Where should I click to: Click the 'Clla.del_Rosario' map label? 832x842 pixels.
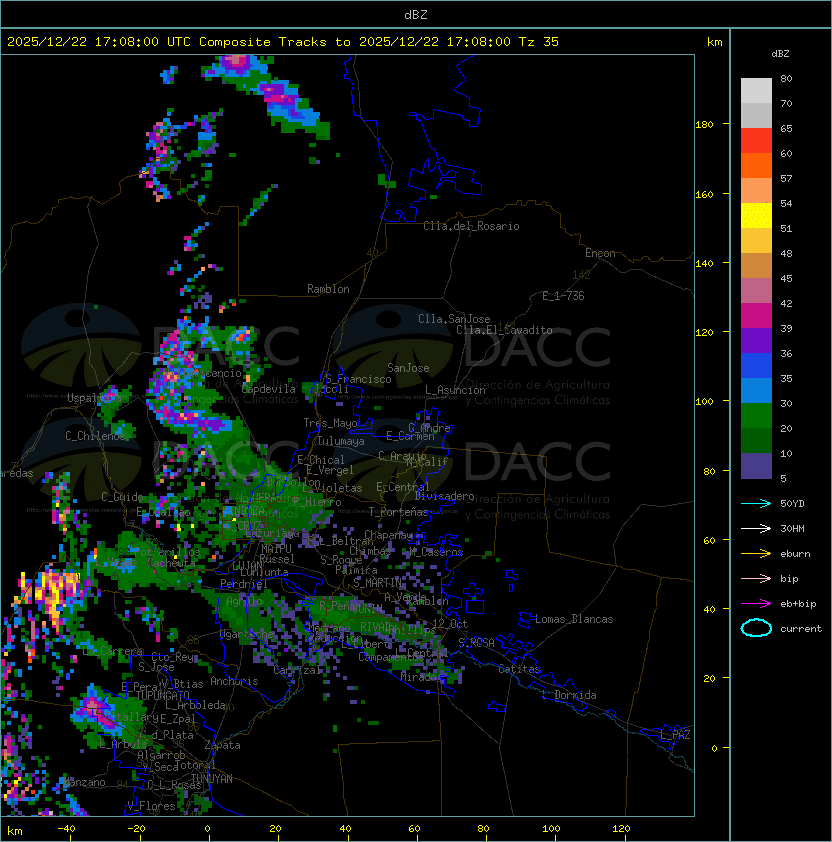tap(471, 226)
